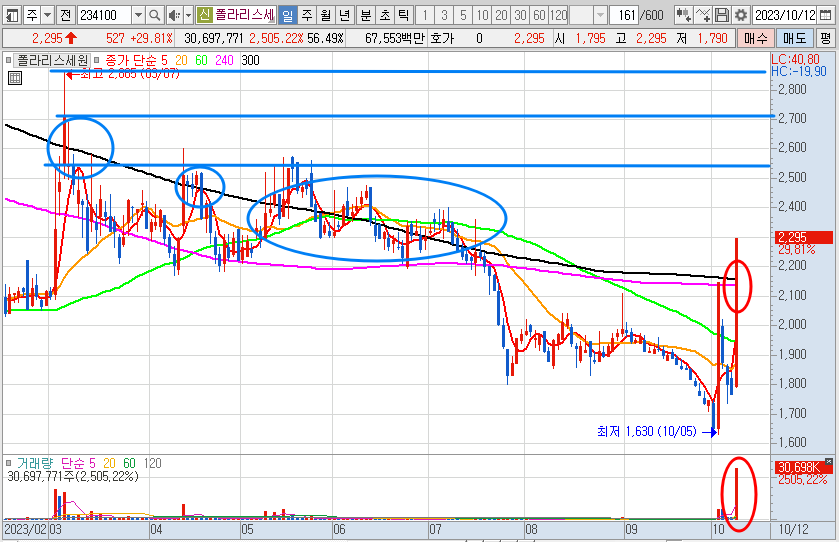Click the red 5 moving average label
Viewport: 839px width, 542px height.
click(164, 60)
